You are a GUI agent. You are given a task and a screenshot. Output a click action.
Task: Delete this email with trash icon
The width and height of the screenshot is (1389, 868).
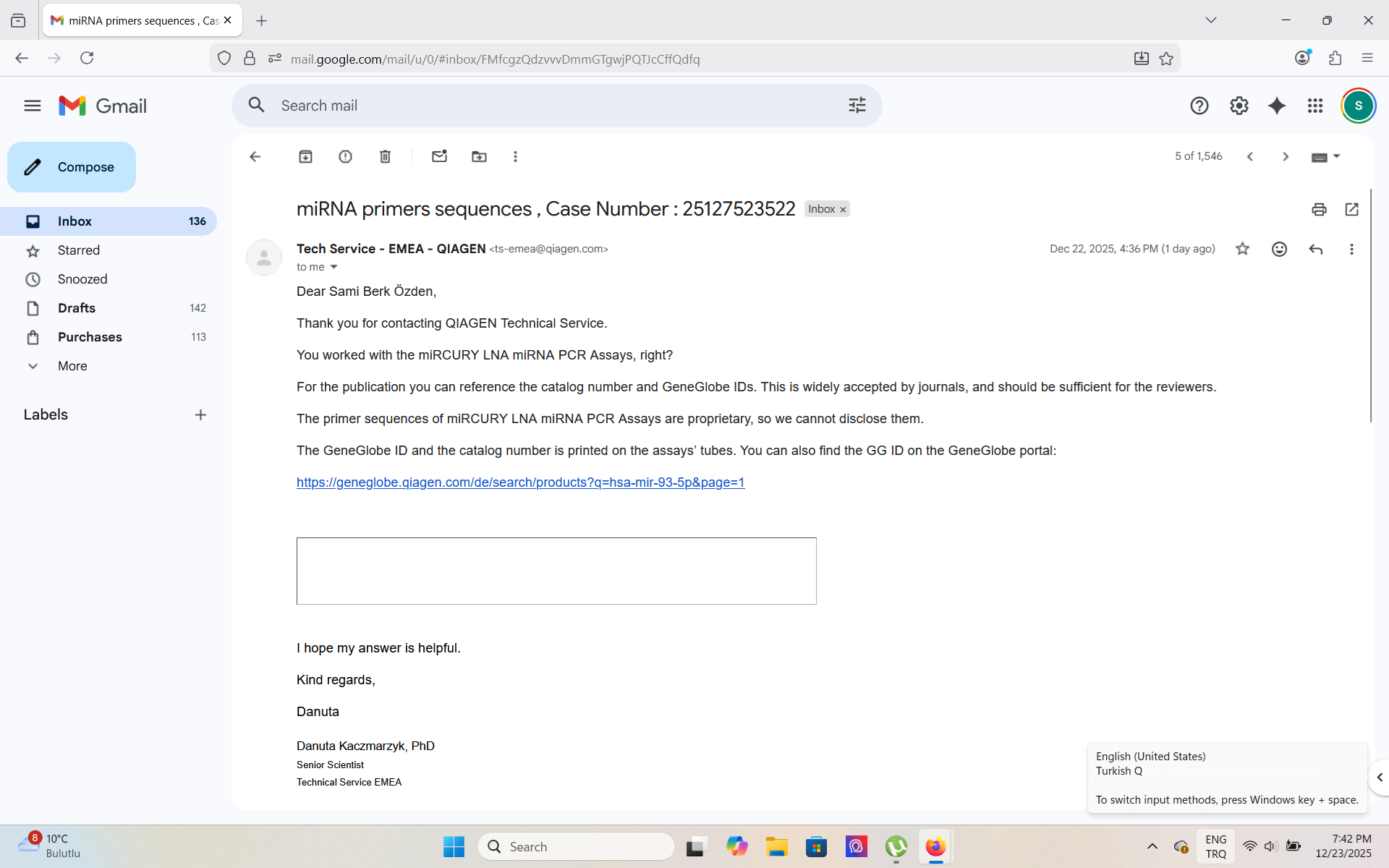[385, 156]
